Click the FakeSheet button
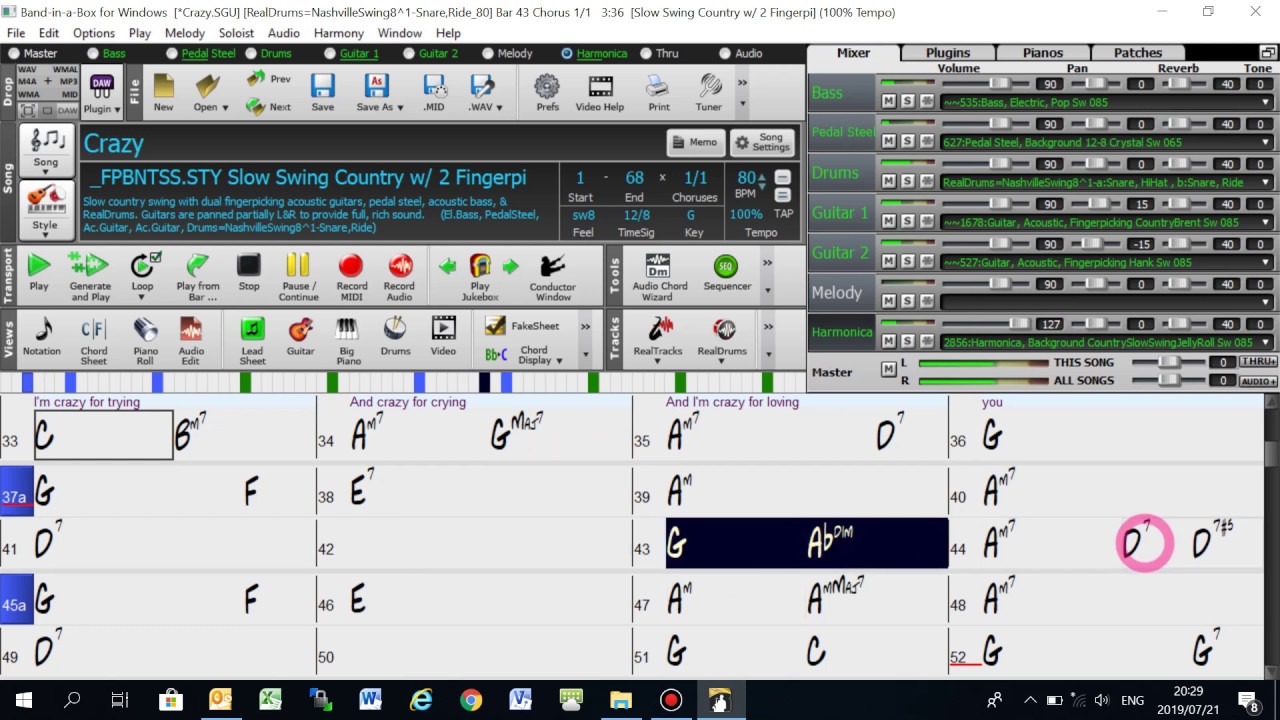1280x720 pixels. click(522, 326)
